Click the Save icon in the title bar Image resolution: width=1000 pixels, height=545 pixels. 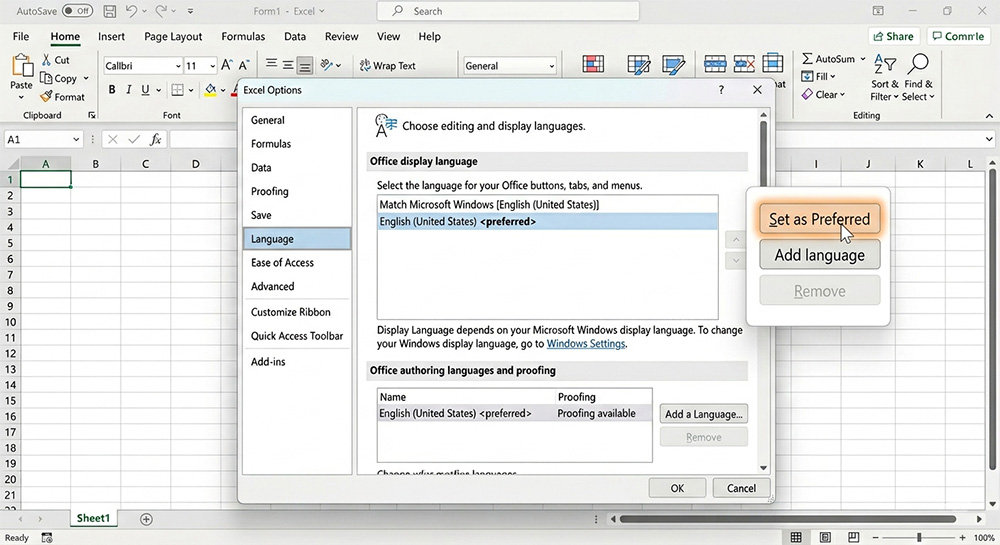pyautogui.click(x=110, y=11)
